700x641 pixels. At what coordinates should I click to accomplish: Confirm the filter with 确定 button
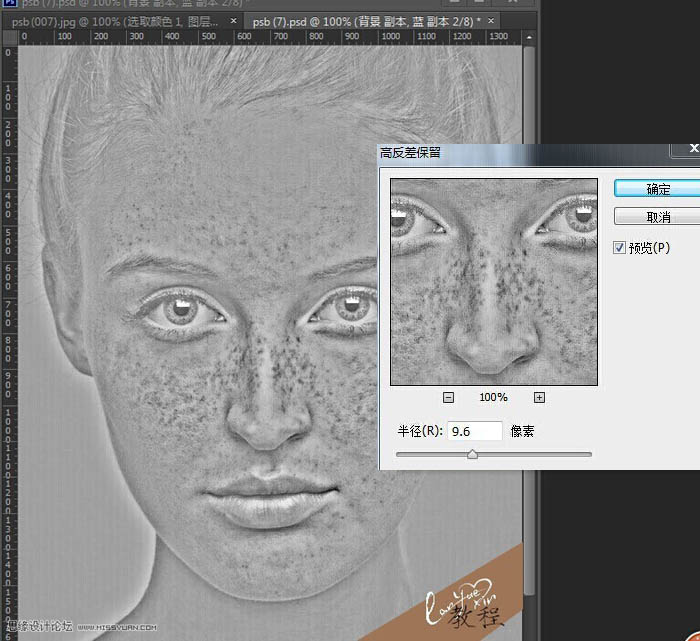pyautogui.click(x=658, y=189)
